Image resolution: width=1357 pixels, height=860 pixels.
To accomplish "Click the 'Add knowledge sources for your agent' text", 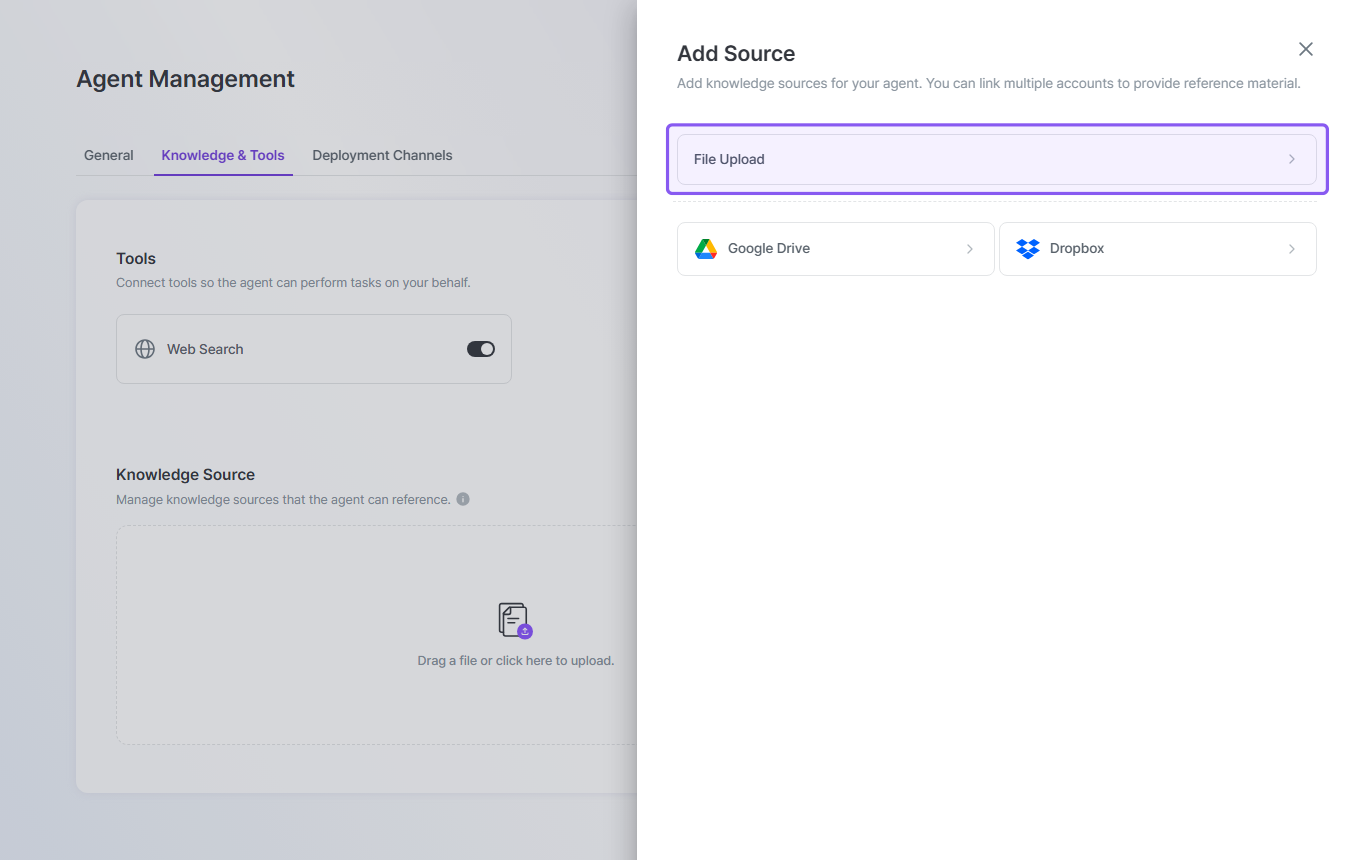I will click(989, 83).
